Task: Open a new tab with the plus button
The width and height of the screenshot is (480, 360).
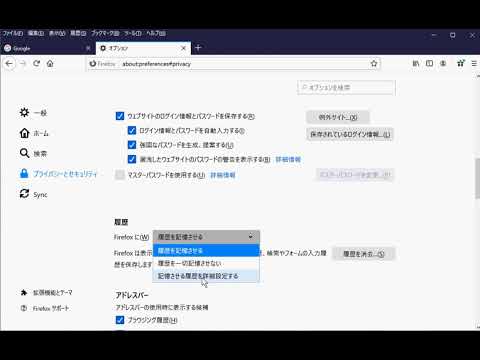Action: click(x=198, y=48)
